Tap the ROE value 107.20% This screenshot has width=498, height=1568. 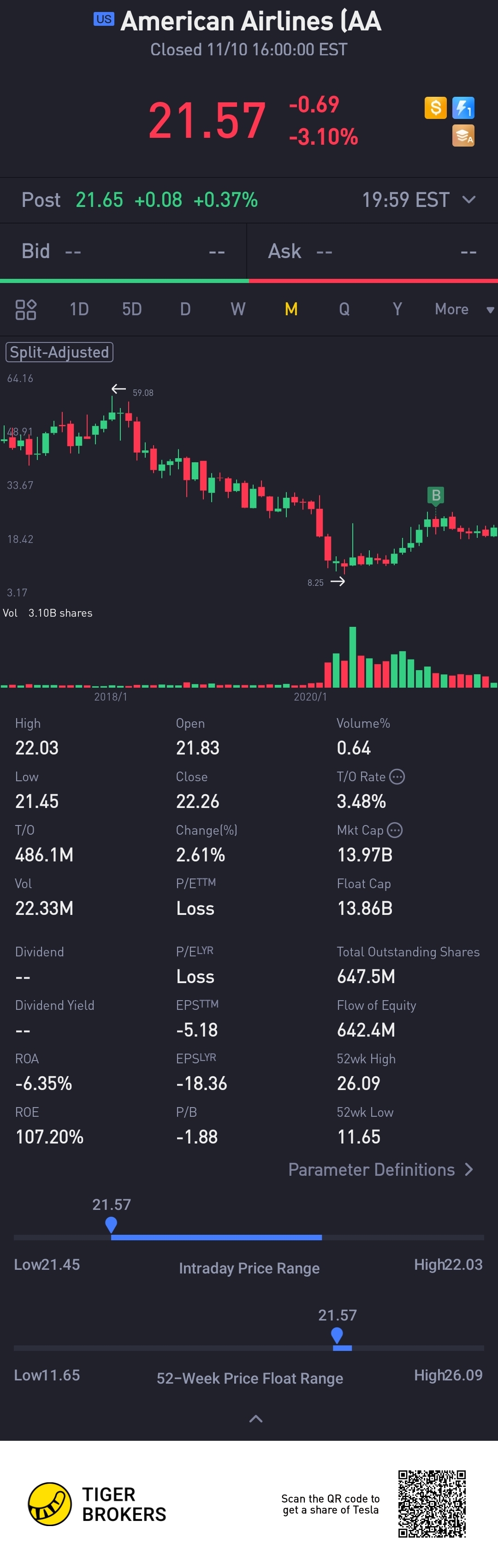coord(49,1137)
